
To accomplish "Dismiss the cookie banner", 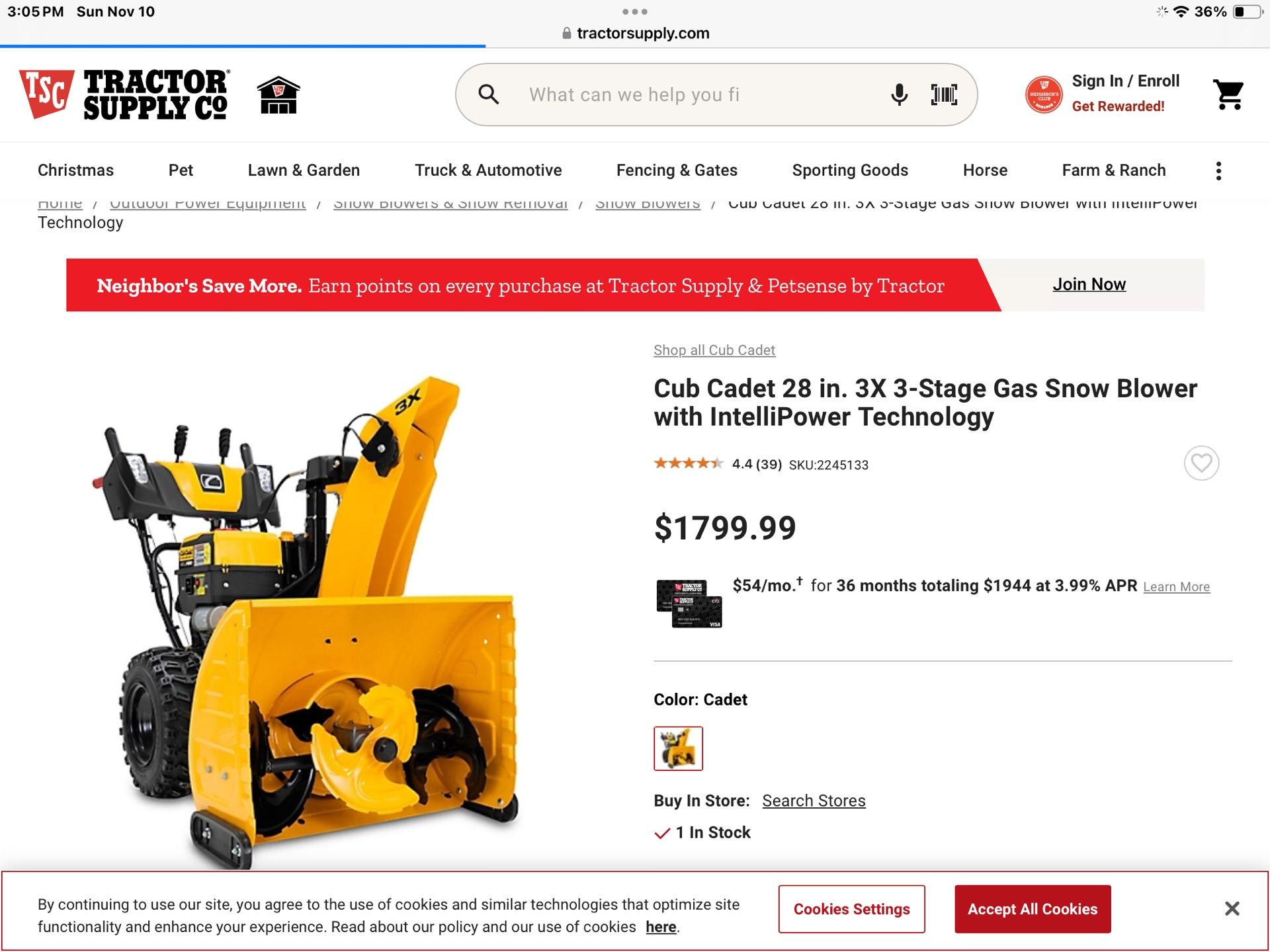I will (1232, 908).
